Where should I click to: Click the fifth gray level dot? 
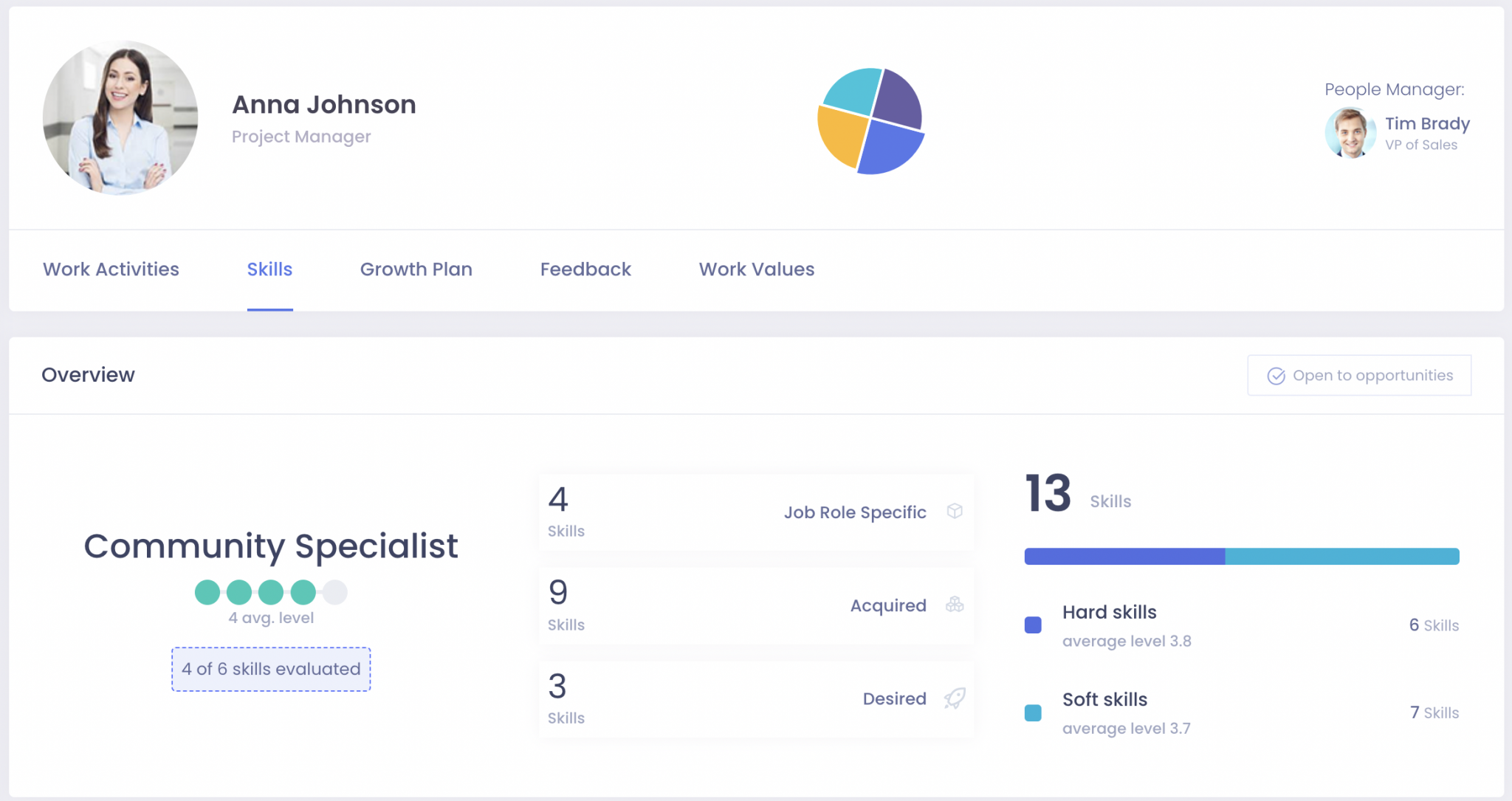click(334, 592)
